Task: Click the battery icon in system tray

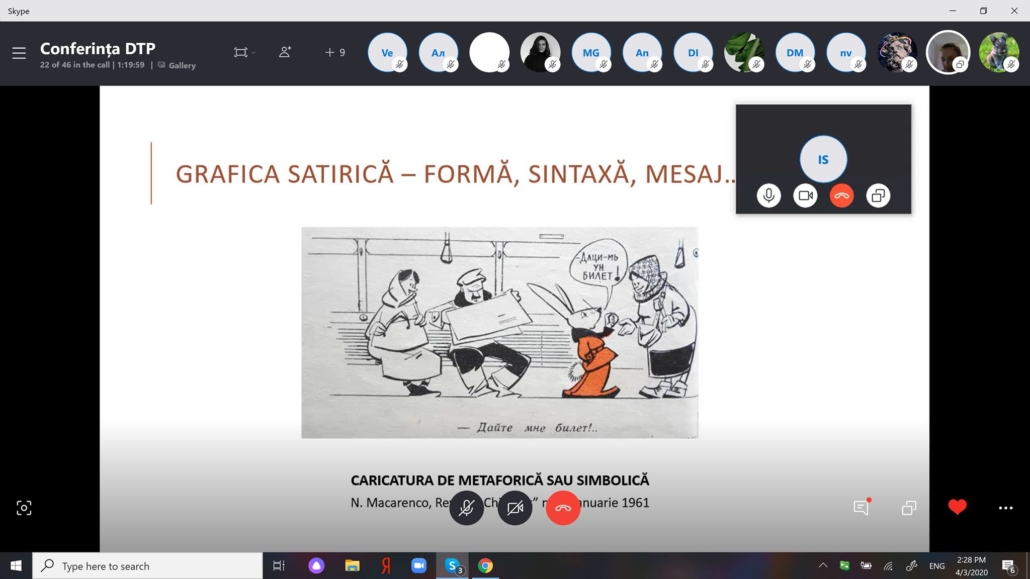Action: click(866, 565)
